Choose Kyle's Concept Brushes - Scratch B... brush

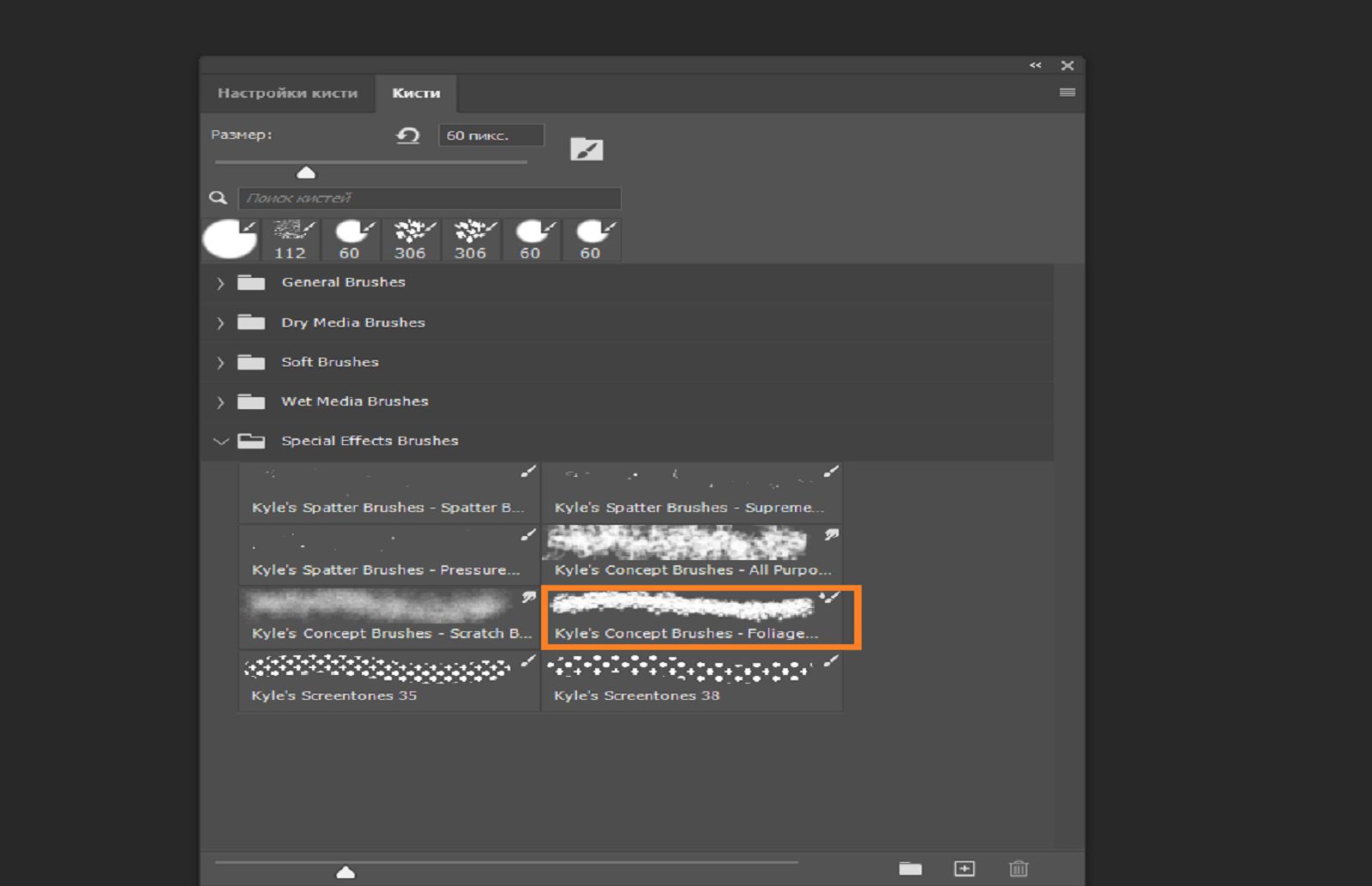[x=389, y=618]
